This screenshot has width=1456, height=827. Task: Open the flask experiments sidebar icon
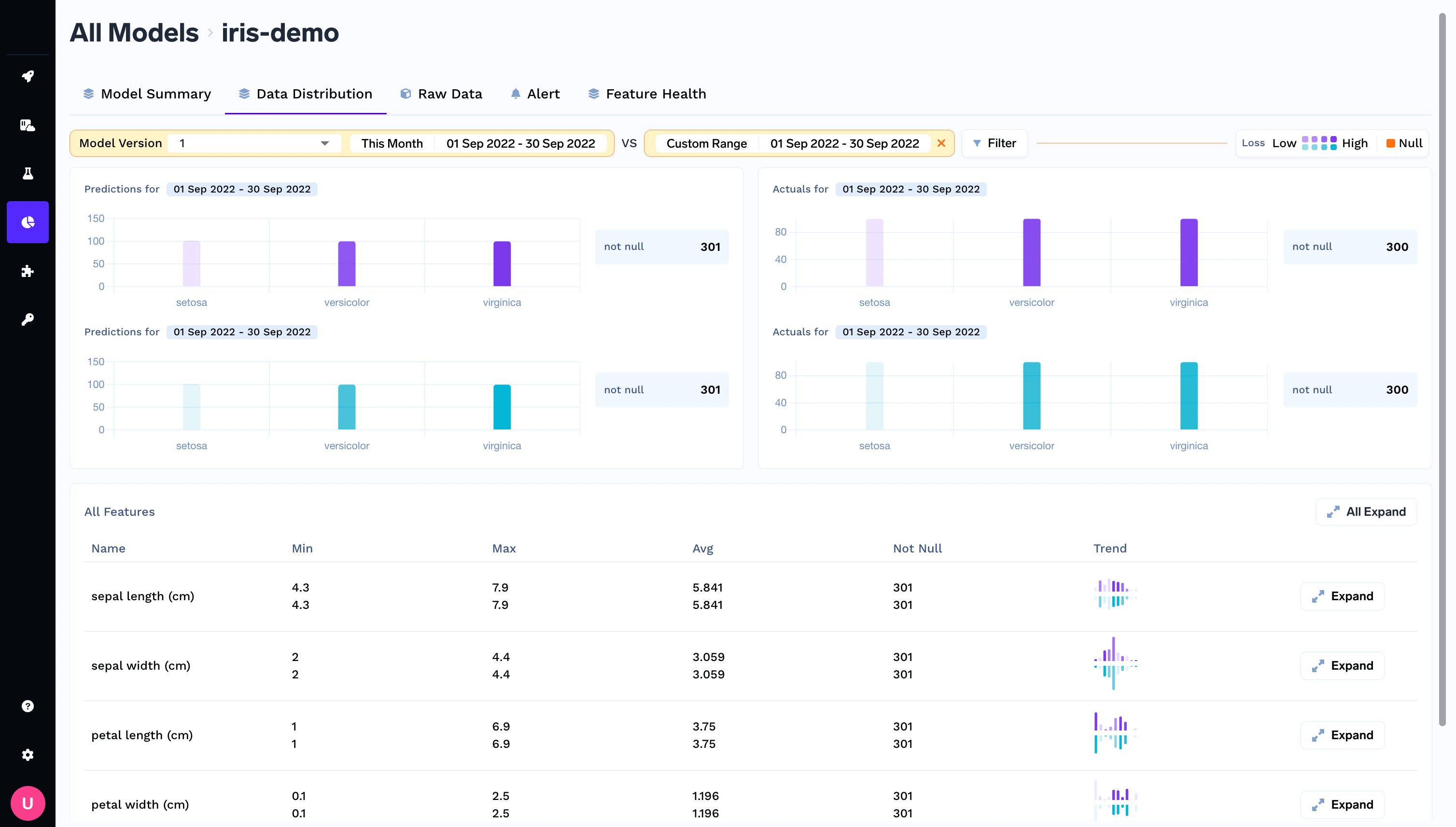(x=28, y=173)
